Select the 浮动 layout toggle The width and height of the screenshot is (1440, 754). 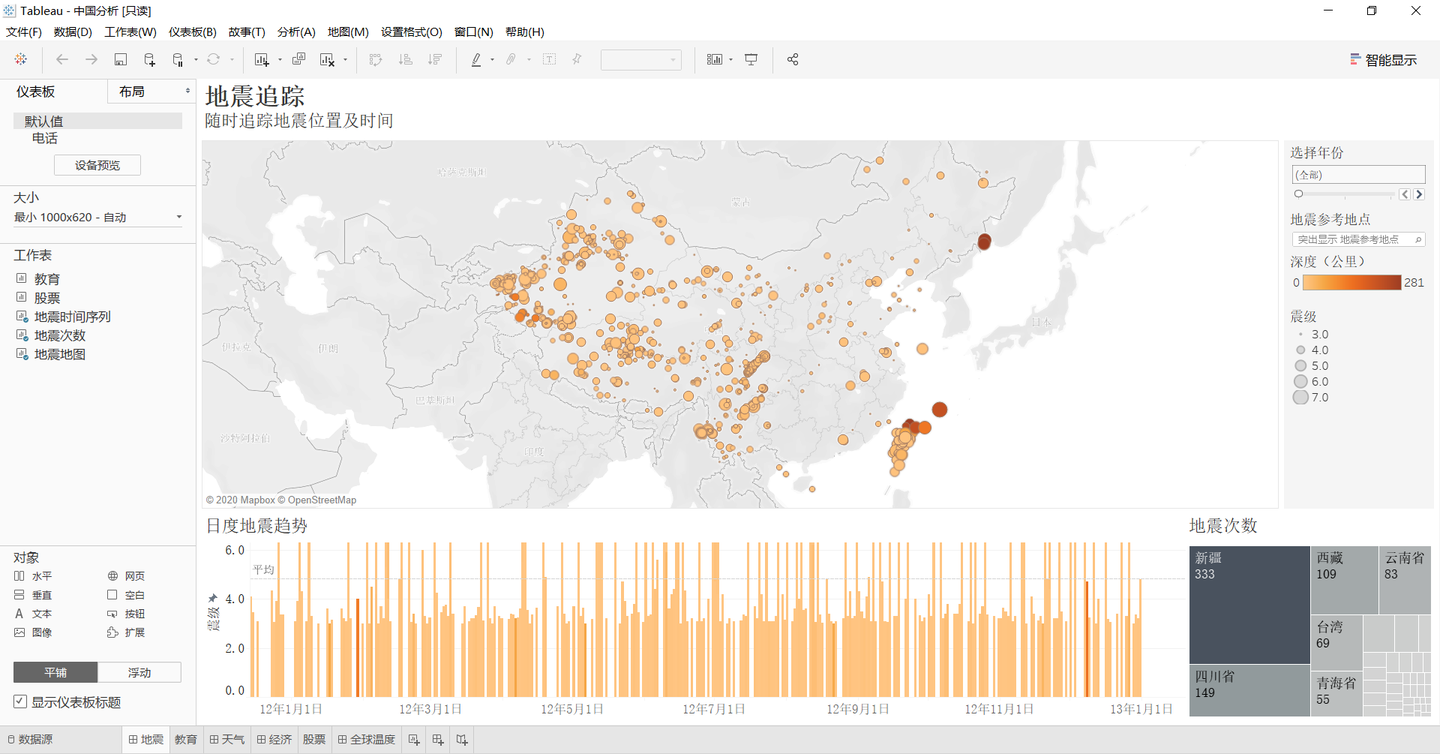140,672
